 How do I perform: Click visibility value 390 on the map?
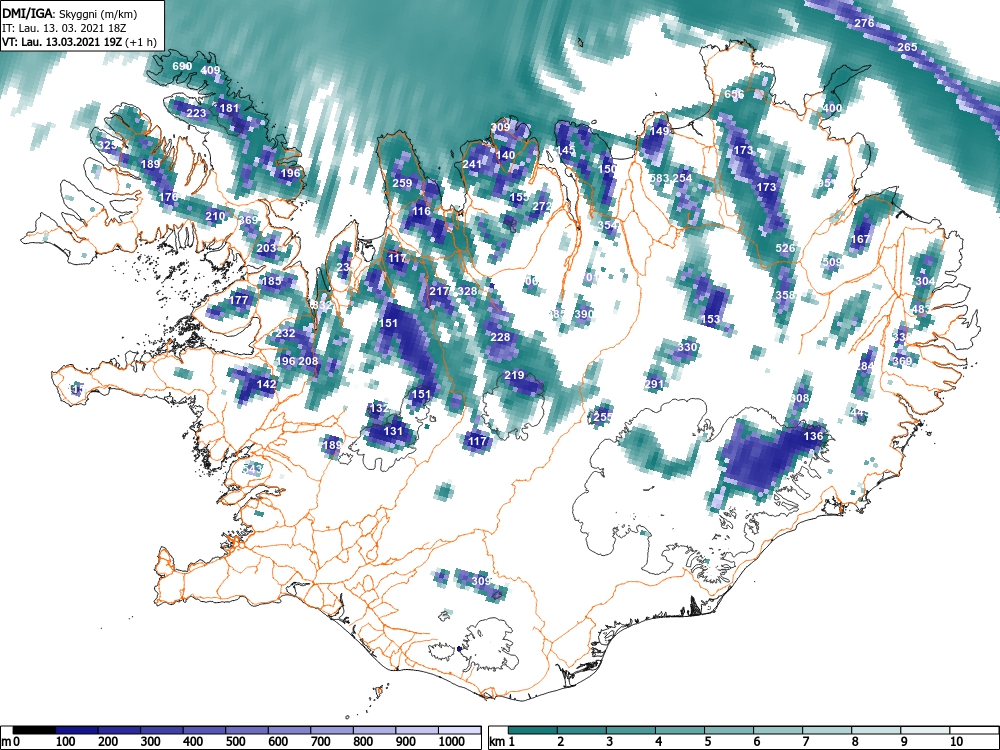point(584,314)
